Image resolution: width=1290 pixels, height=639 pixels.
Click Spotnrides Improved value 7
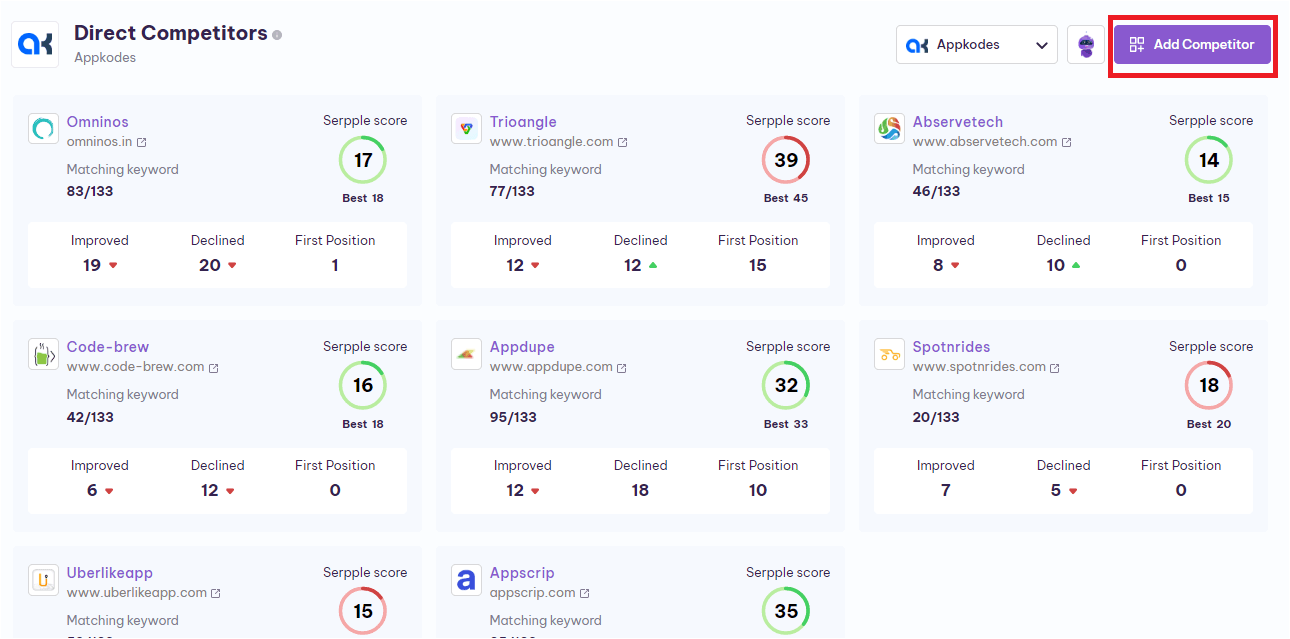[945, 490]
